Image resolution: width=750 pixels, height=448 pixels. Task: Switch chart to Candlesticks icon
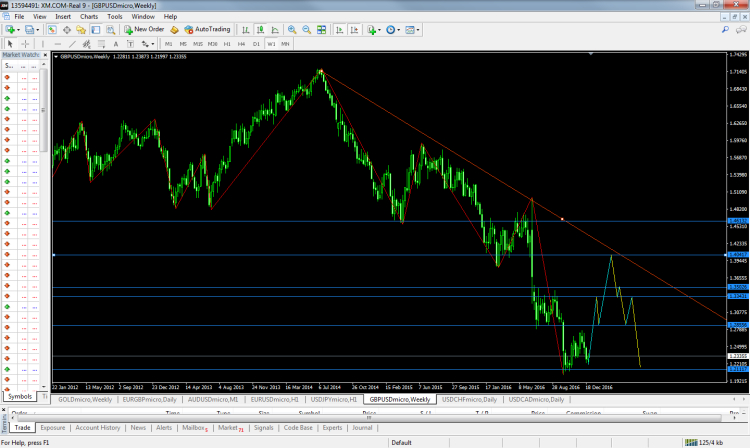260,30
